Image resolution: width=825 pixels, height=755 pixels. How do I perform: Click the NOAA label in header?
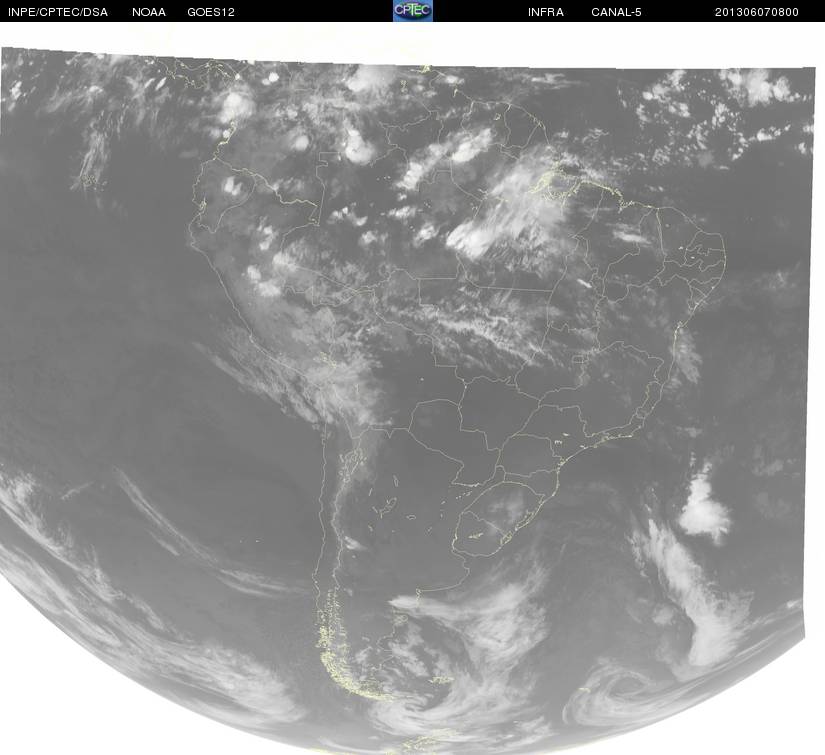coord(149,12)
